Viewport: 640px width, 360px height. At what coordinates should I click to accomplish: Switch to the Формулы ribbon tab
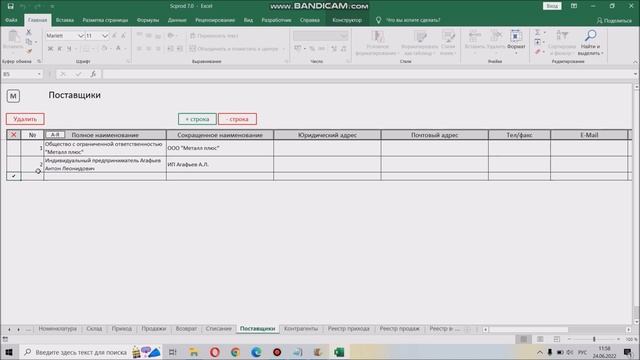point(148,20)
